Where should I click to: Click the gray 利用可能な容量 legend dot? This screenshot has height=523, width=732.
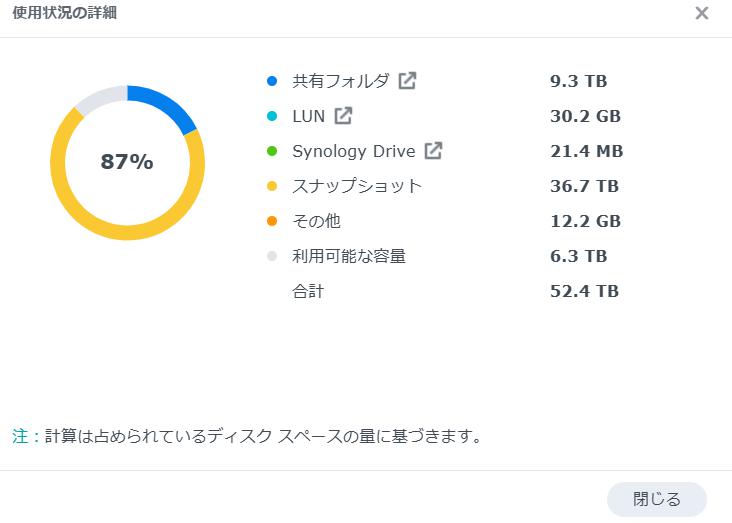coord(272,256)
